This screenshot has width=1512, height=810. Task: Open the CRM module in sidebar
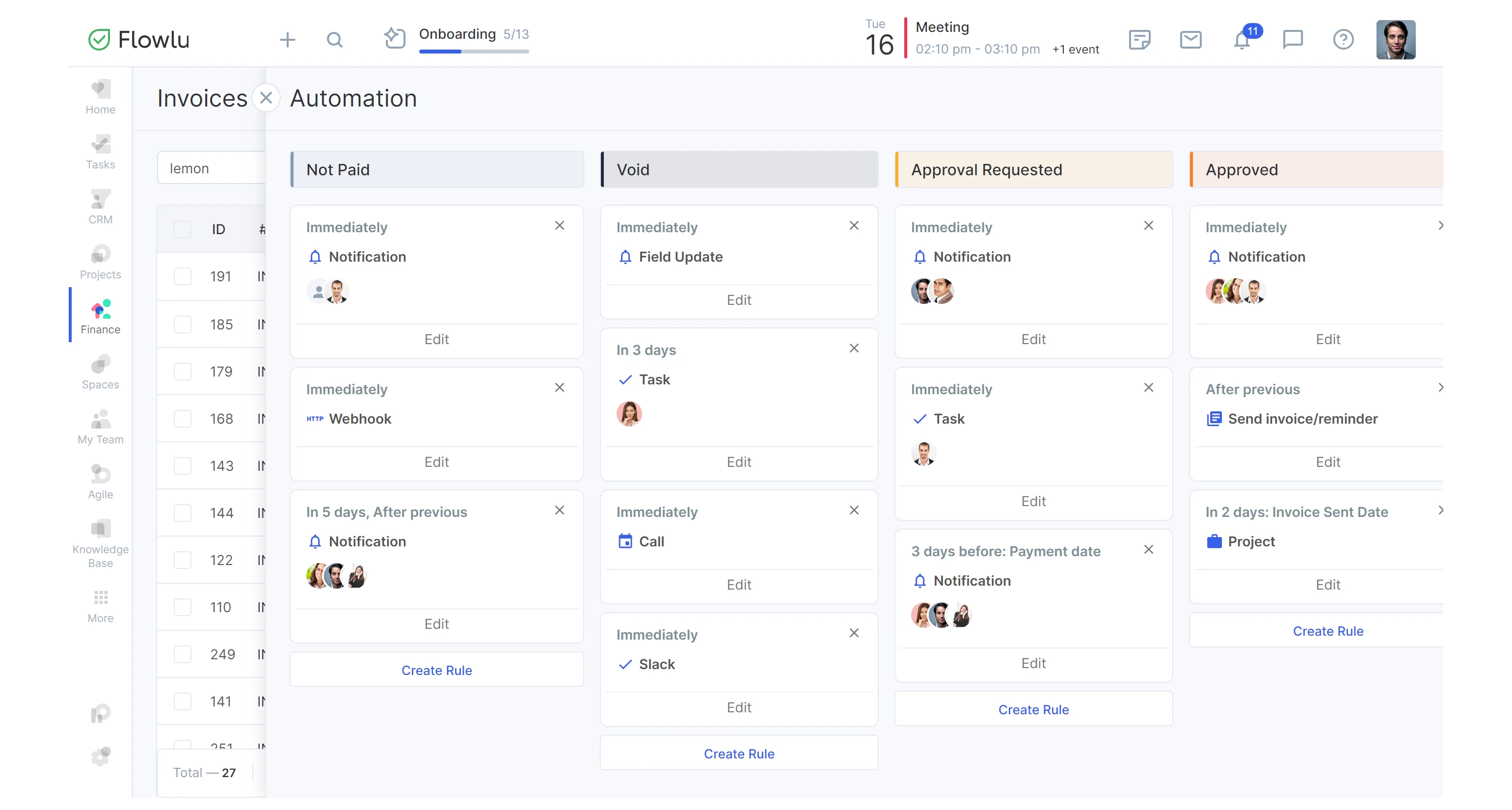click(x=100, y=207)
